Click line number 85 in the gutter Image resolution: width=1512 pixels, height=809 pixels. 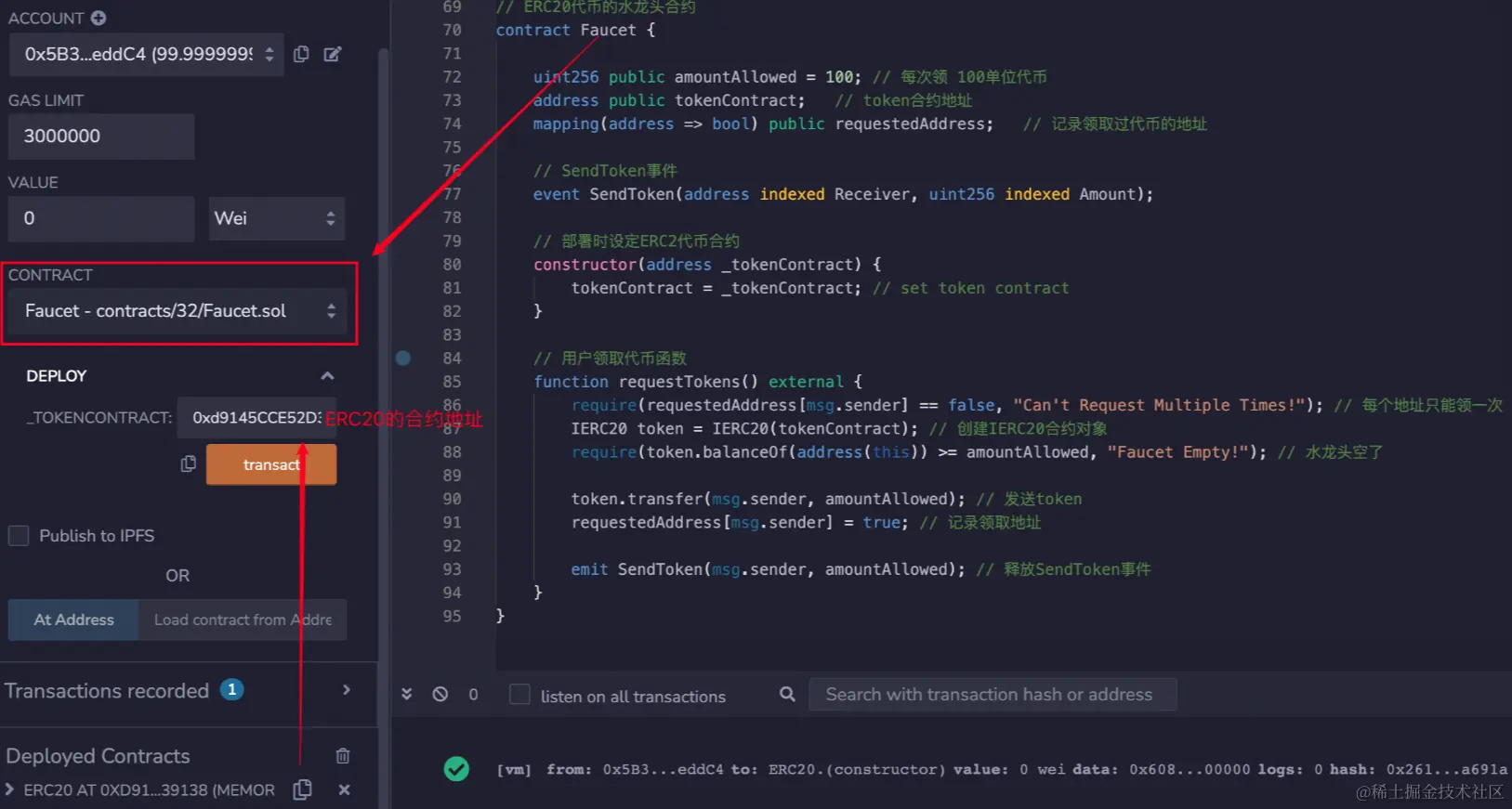coord(452,382)
